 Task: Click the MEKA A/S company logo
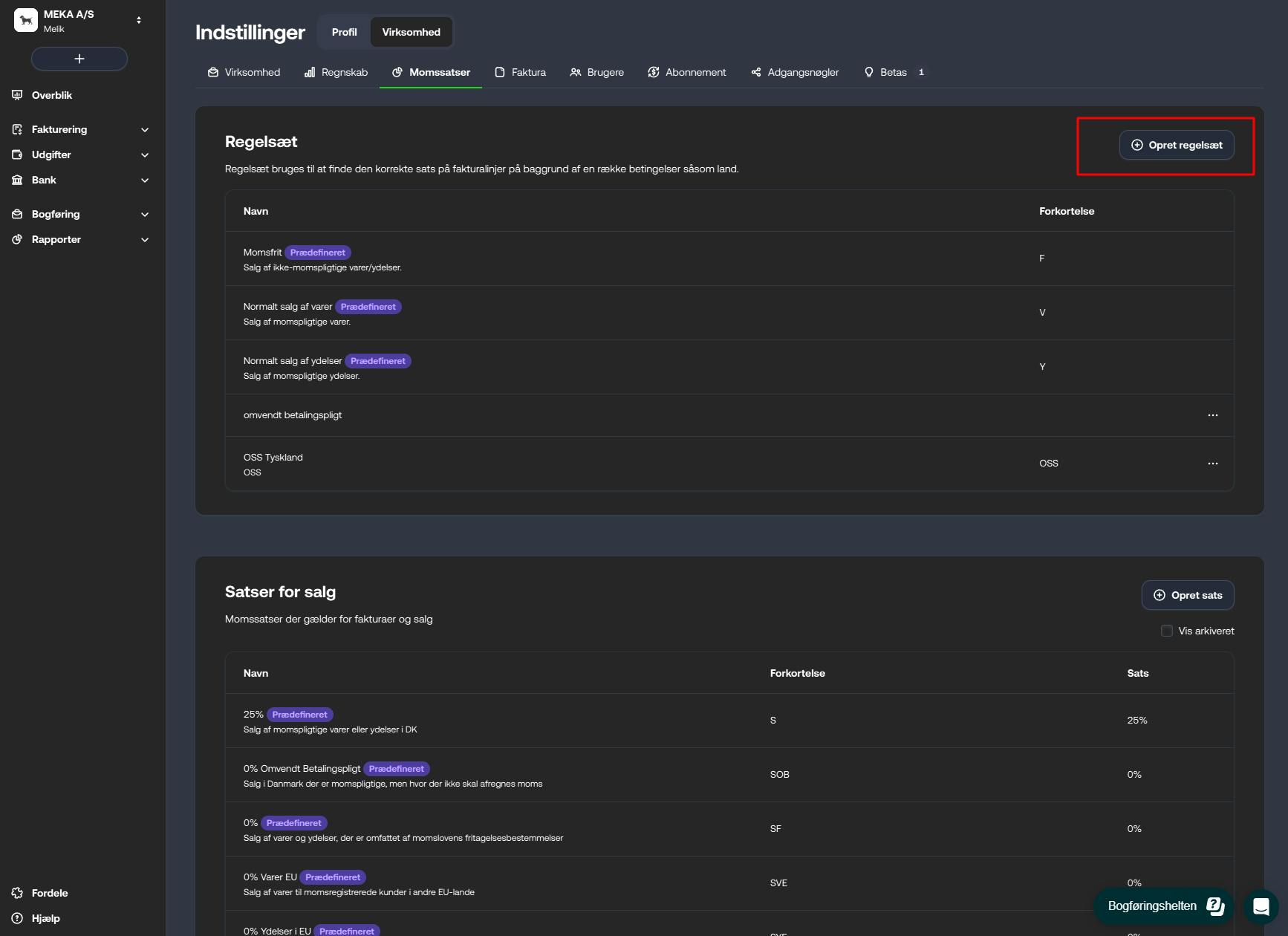click(x=26, y=20)
